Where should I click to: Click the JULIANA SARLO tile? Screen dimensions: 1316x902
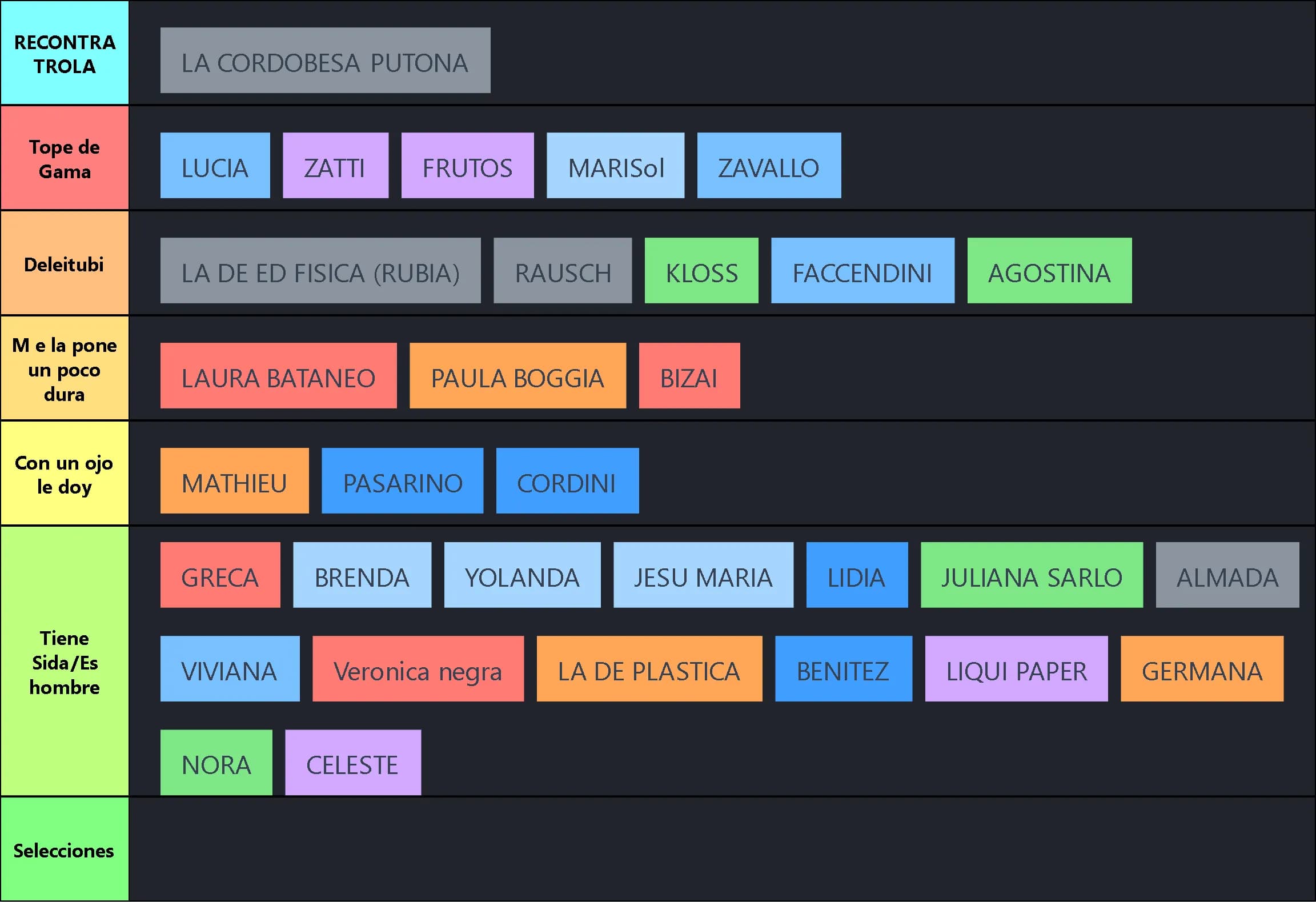(1032, 575)
